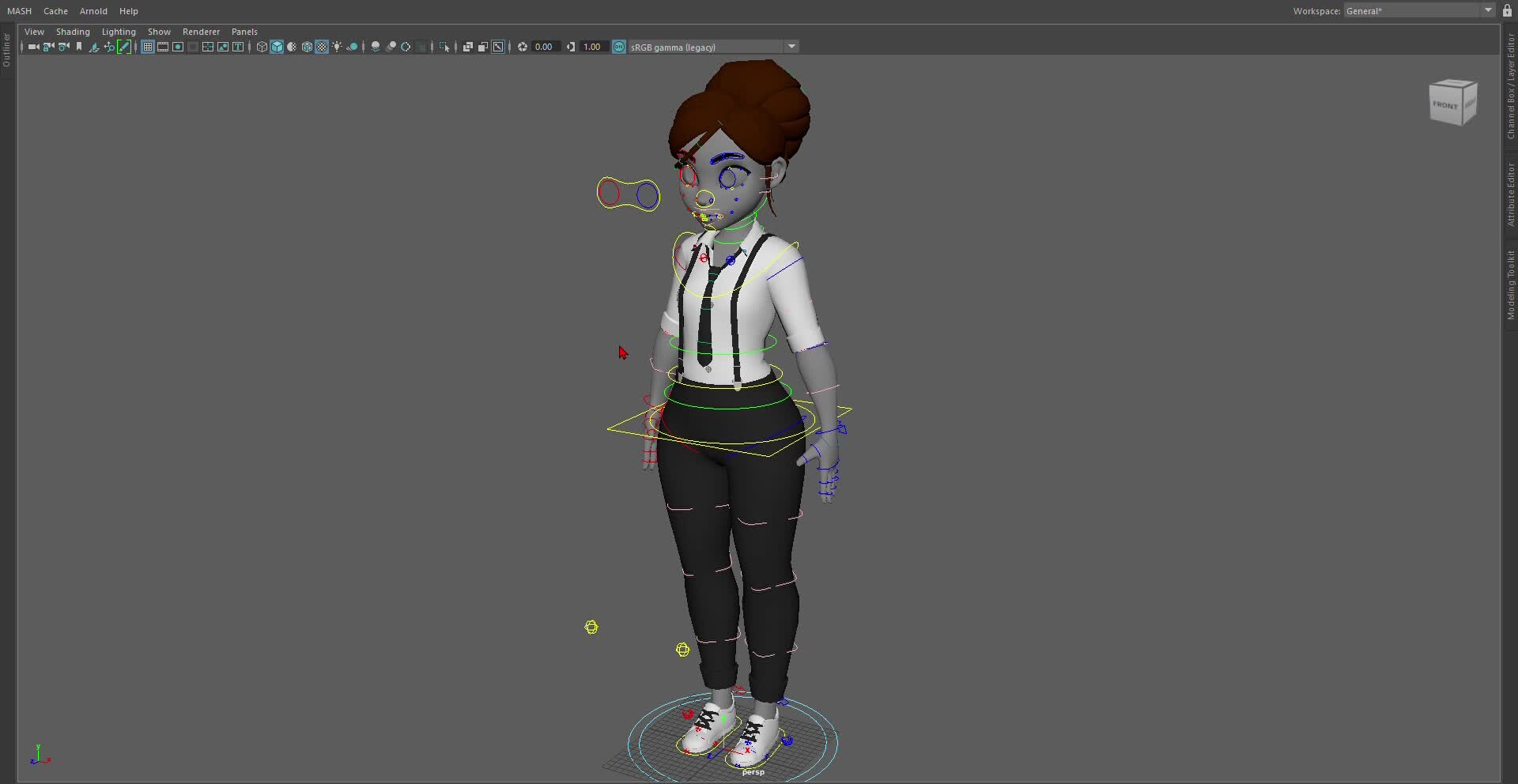This screenshot has width=1518, height=784.
Task: Switch to smooth shaded display
Action: [277, 47]
